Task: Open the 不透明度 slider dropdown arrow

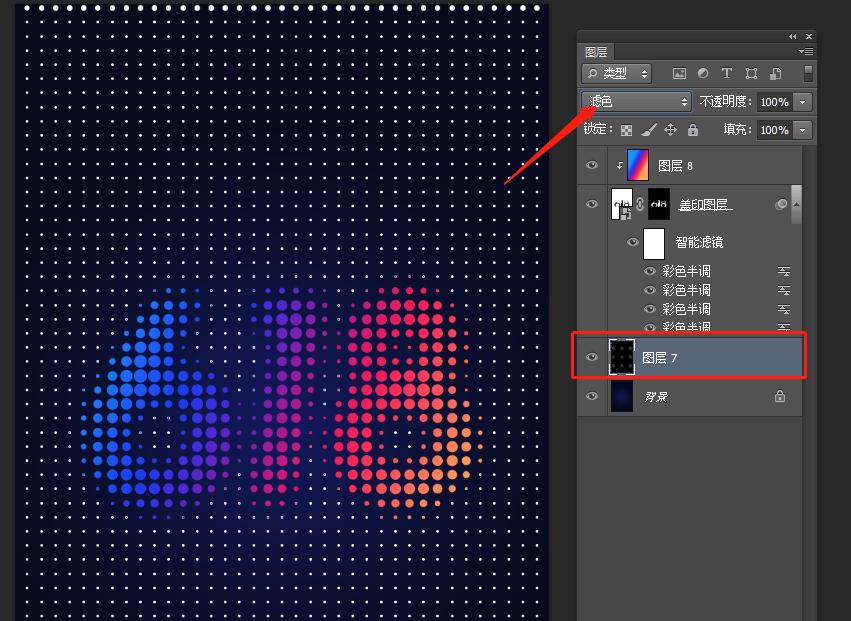Action: coord(802,102)
